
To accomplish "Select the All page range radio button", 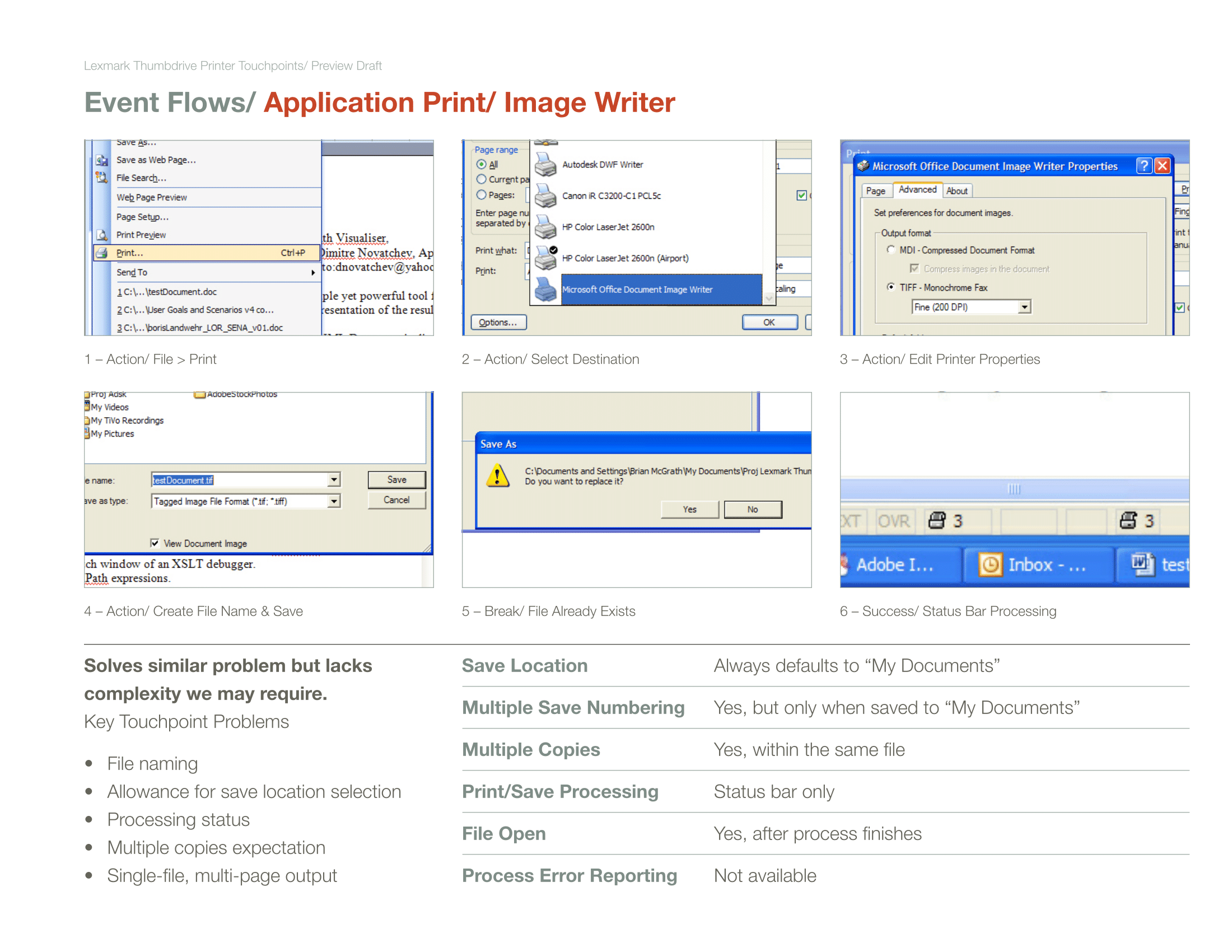I will point(481,165).
